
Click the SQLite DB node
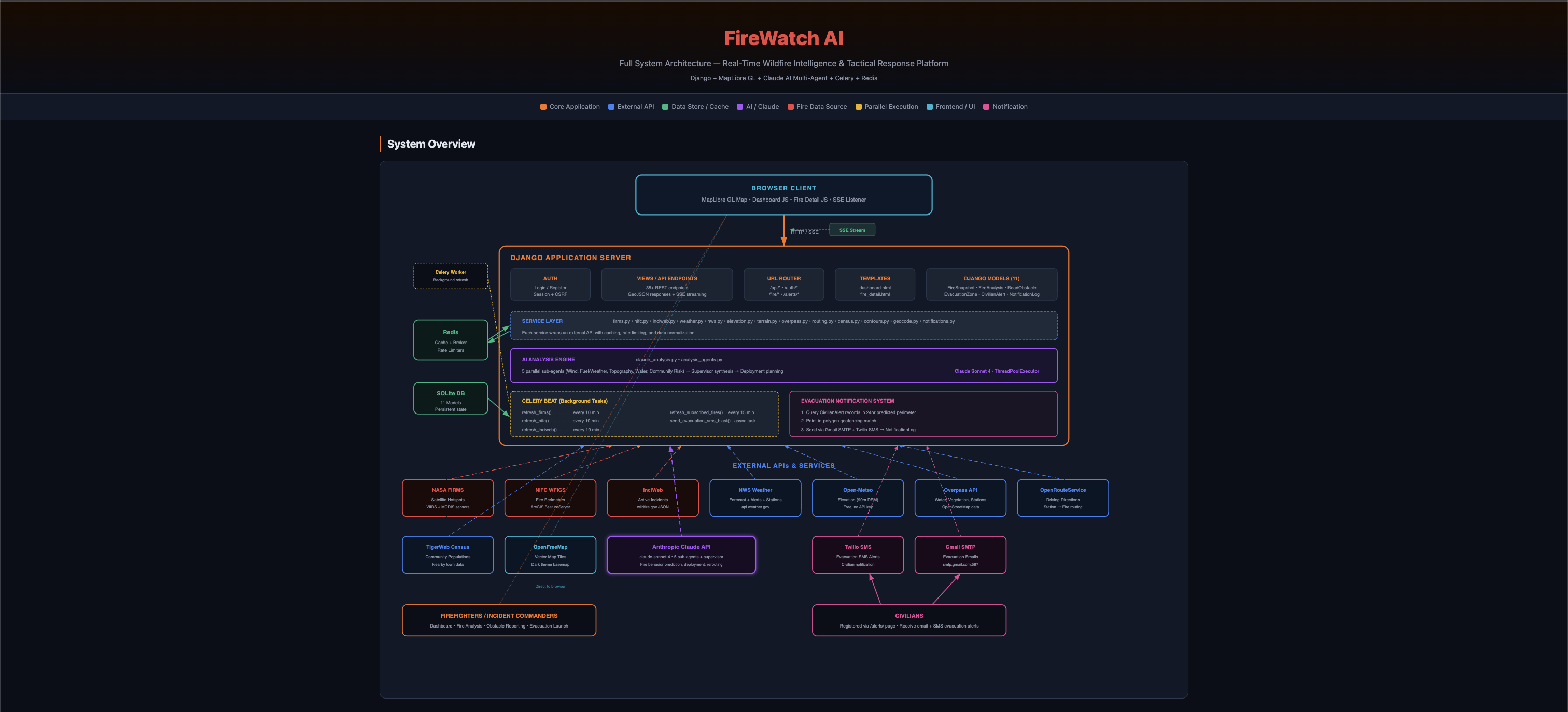451,398
